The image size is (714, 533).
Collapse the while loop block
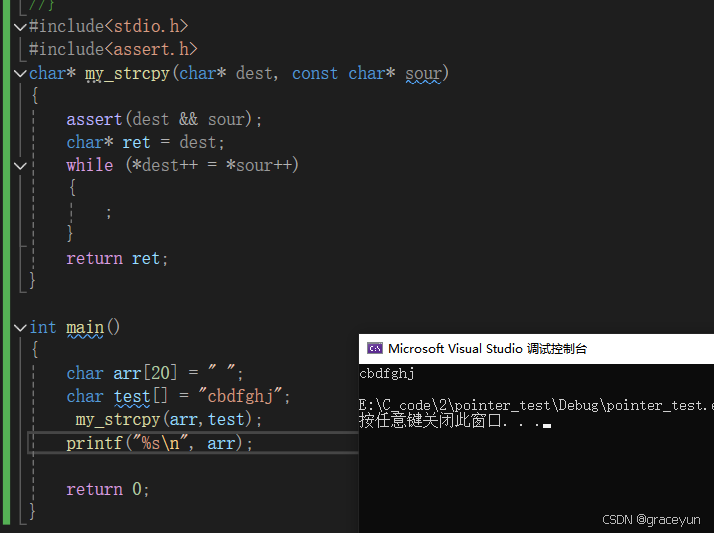[20, 166]
